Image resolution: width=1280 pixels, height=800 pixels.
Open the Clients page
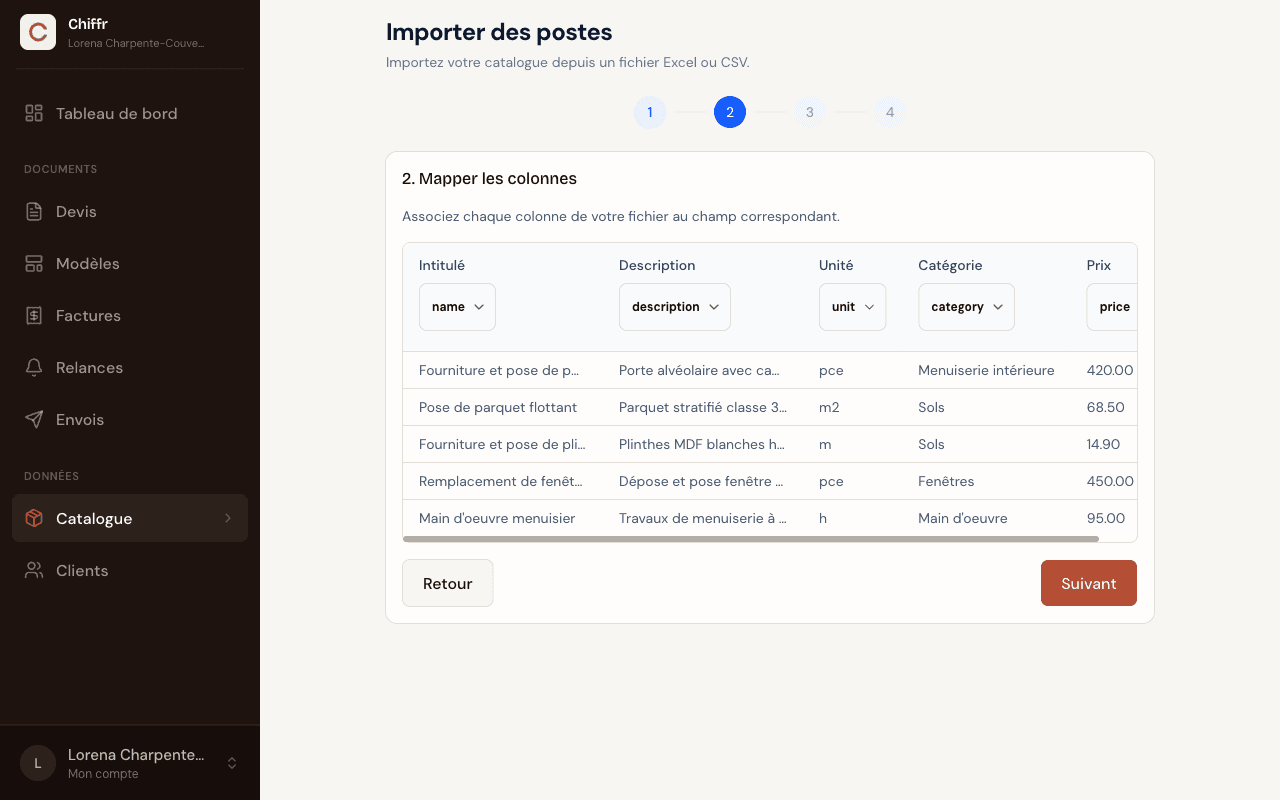(130, 570)
